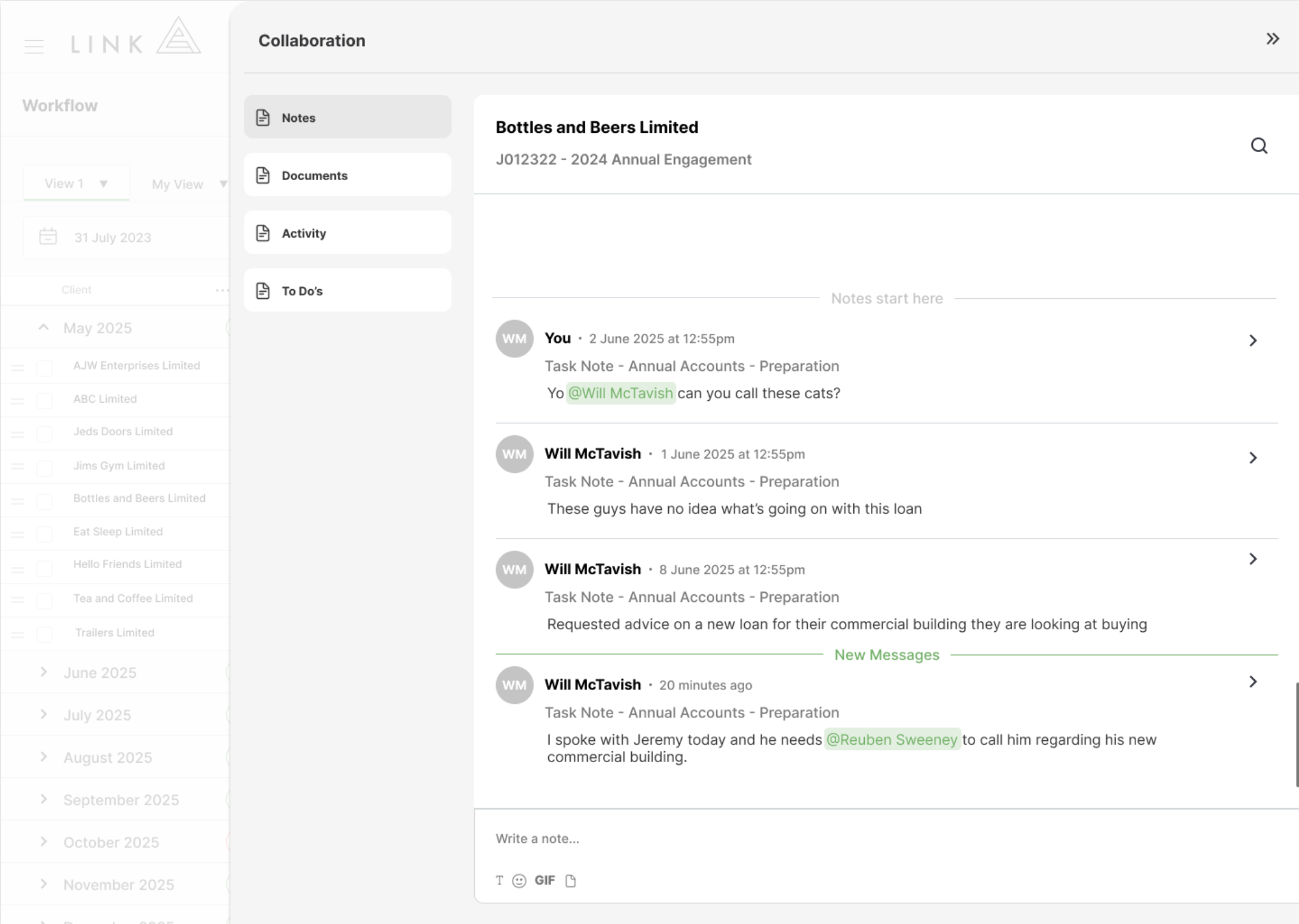This screenshot has height=924, width=1299.
Task: Click the @Reuben Sweeney mention
Action: tap(892, 740)
